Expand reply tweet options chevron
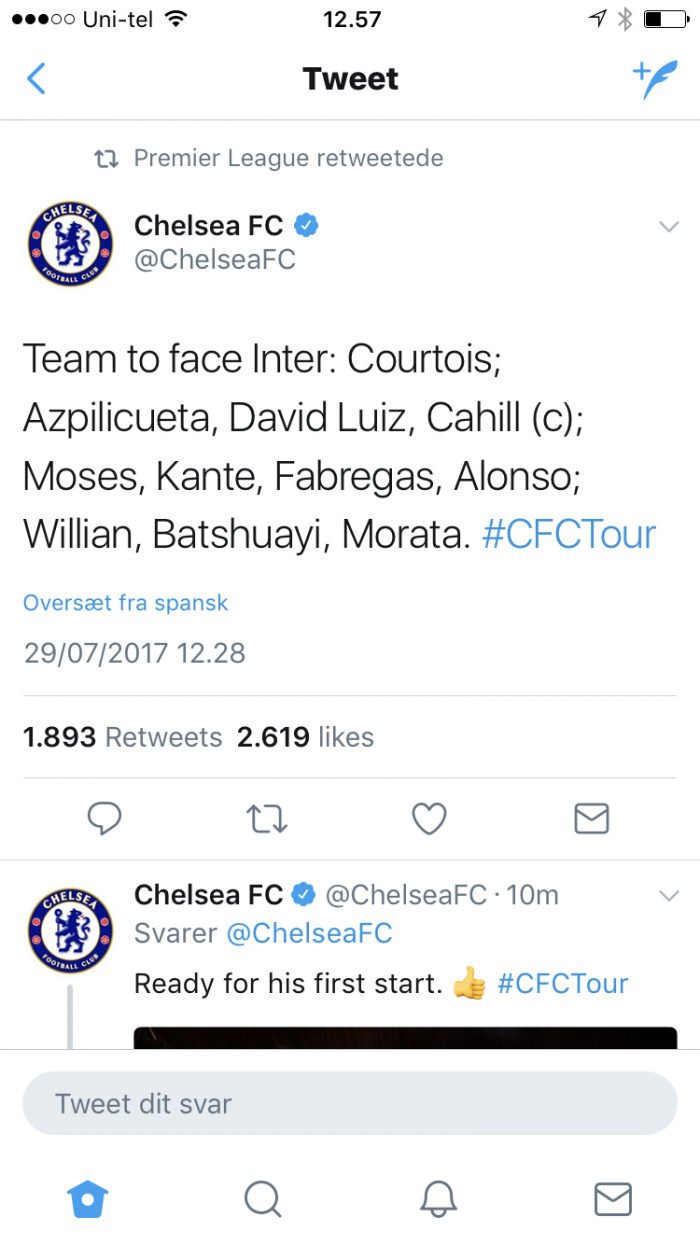Screen dimensions: 700x1245 pyautogui.click(x=669, y=896)
